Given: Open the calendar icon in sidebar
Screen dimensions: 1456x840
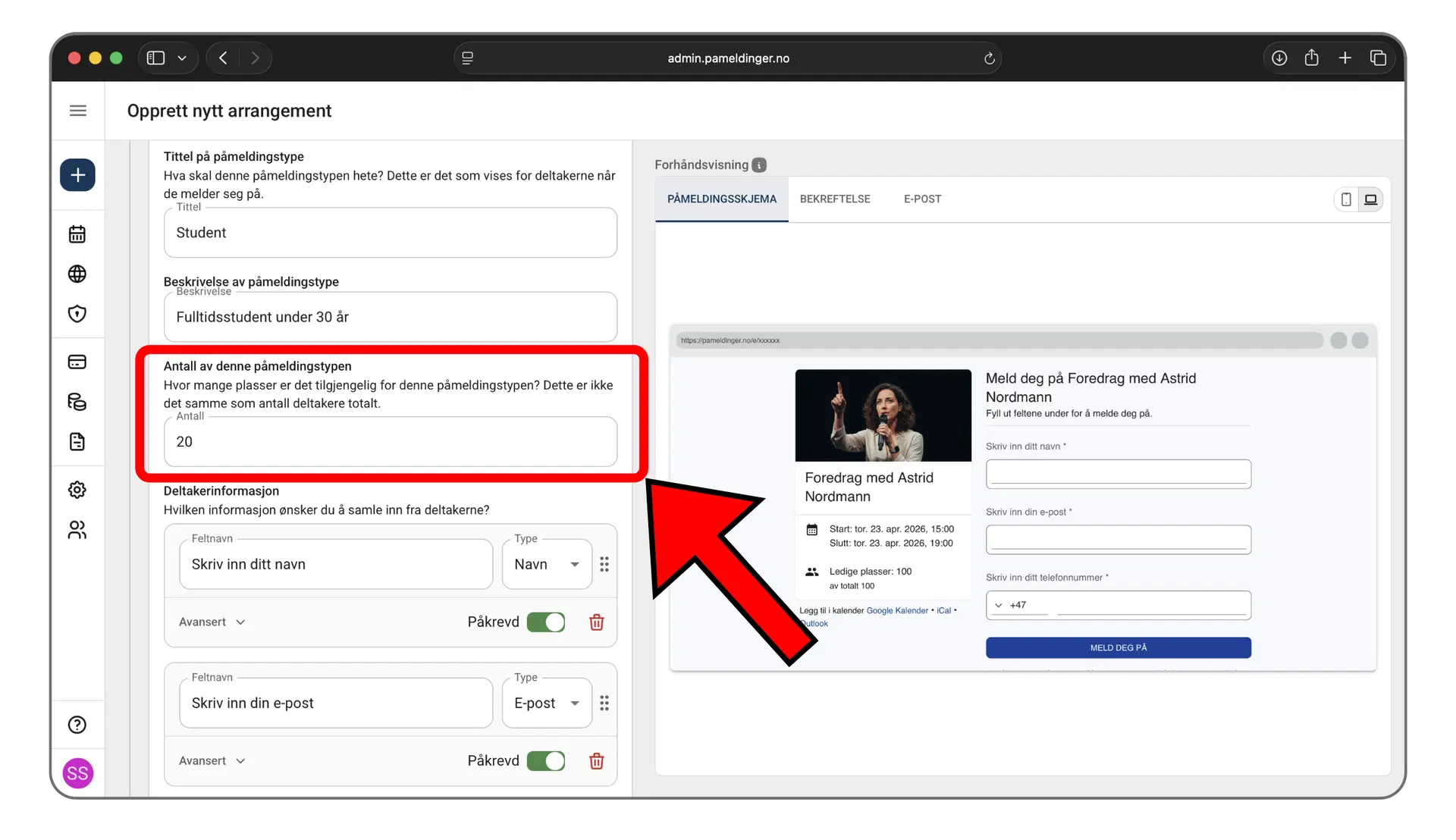Looking at the screenshot, I should tap(77, 234).
